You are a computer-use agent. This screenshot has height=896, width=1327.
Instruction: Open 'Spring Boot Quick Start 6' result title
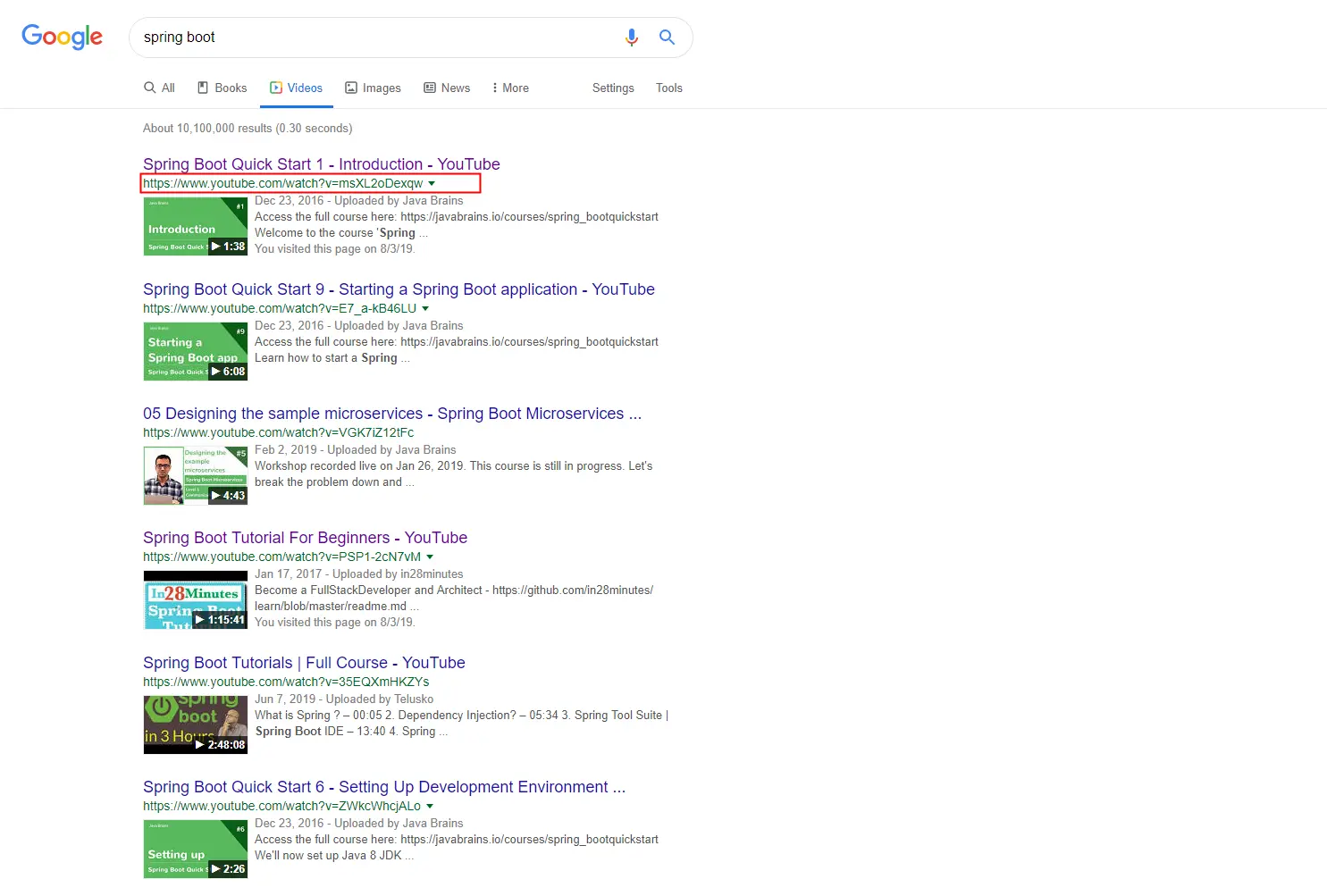384,787
